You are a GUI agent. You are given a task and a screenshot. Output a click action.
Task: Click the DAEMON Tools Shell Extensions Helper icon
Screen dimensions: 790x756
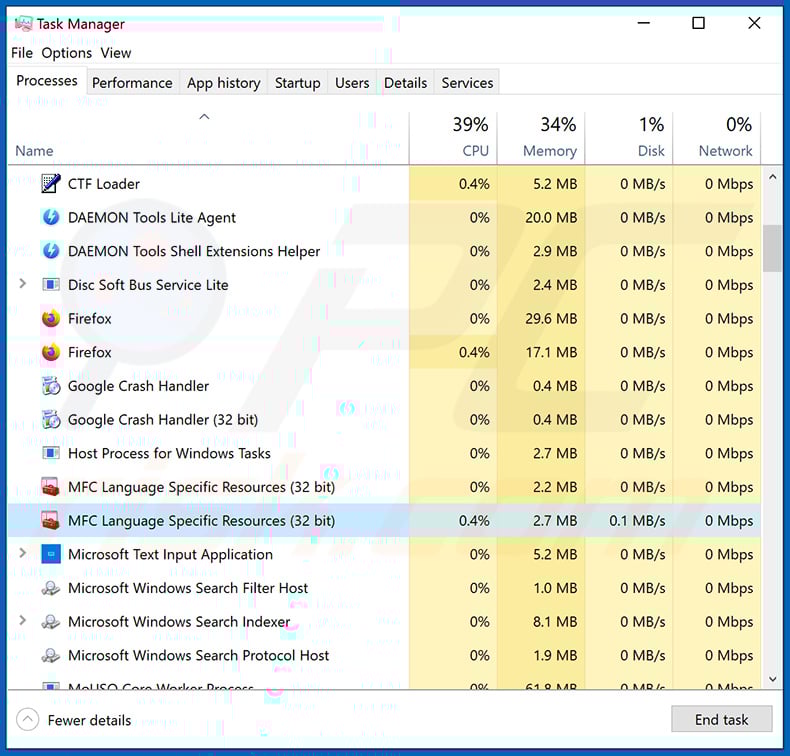pyautogui.click(x=51, y=251)
